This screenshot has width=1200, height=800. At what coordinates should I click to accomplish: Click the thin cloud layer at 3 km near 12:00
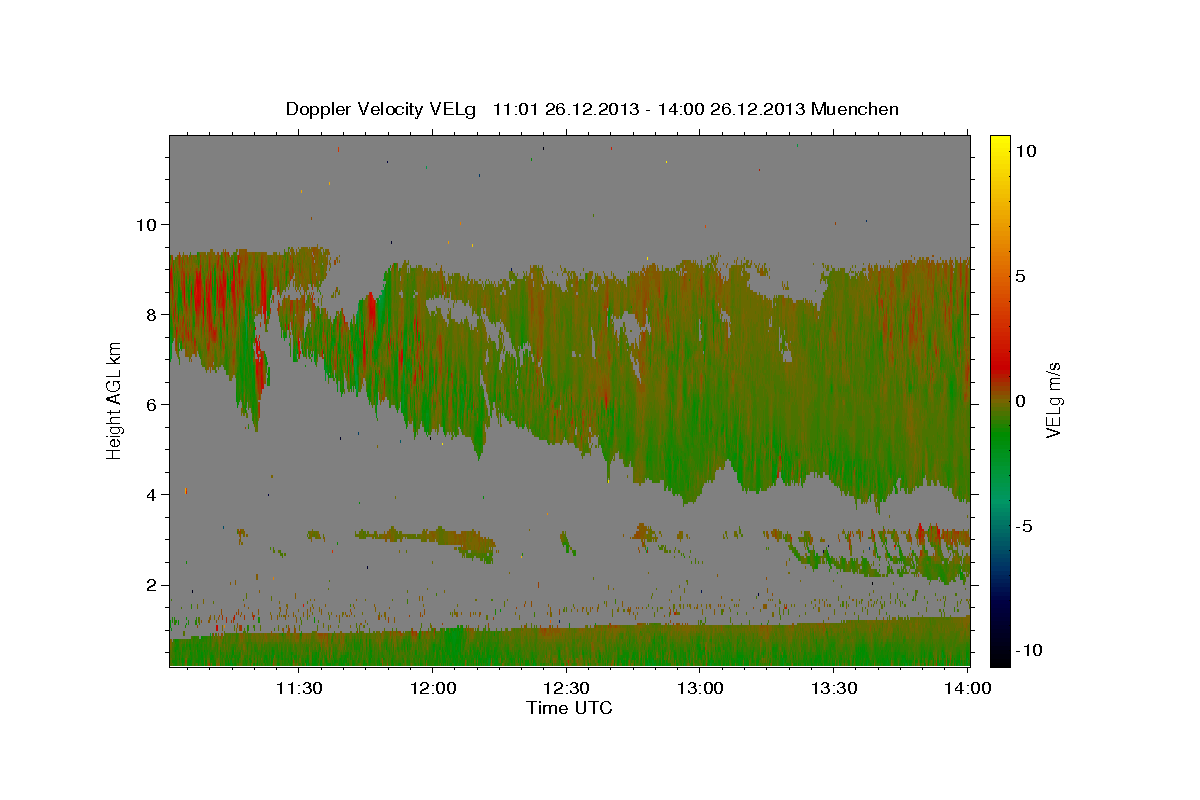[x=425, y=538]
